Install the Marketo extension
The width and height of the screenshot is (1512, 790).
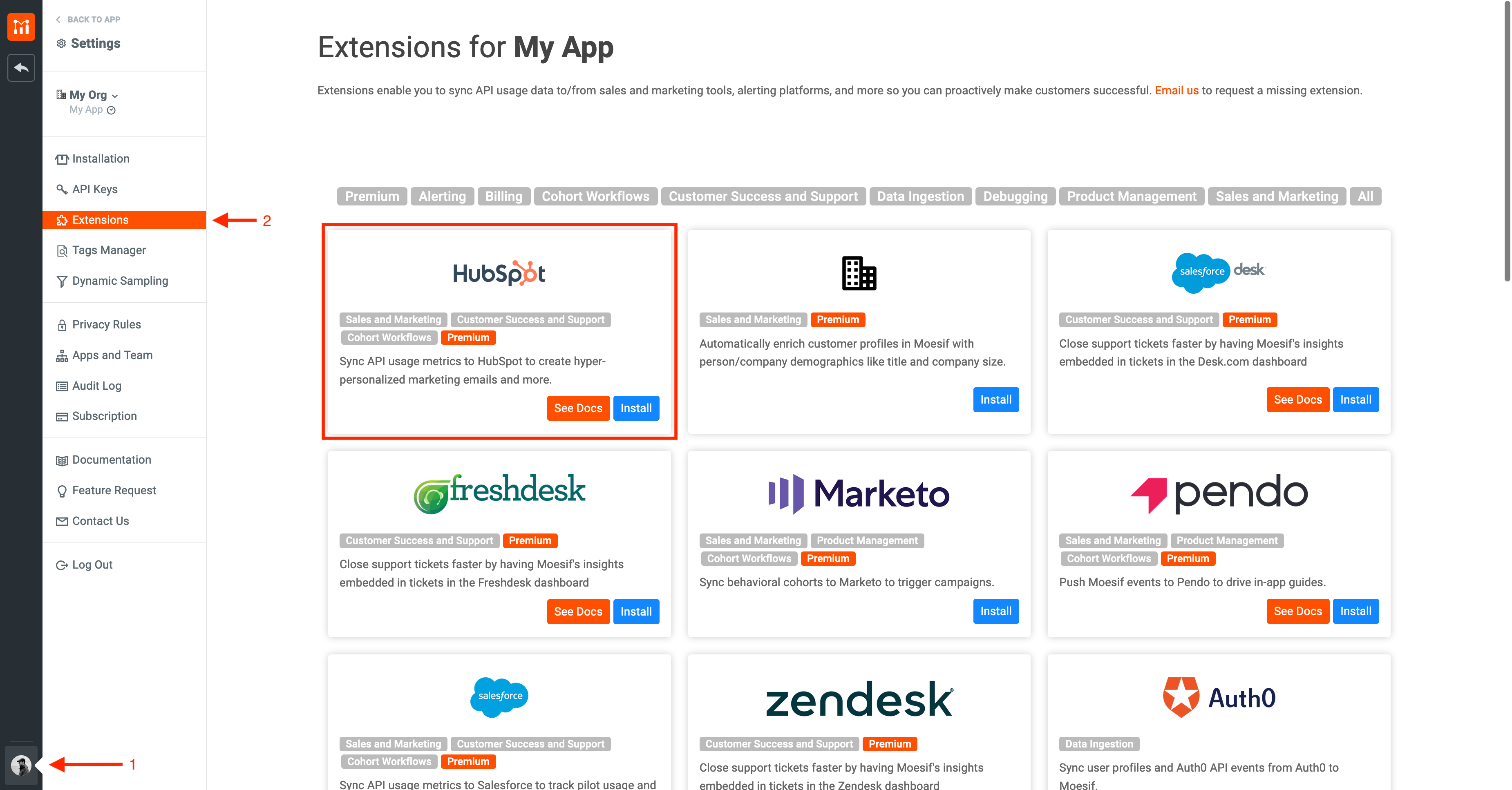point(995,611)
